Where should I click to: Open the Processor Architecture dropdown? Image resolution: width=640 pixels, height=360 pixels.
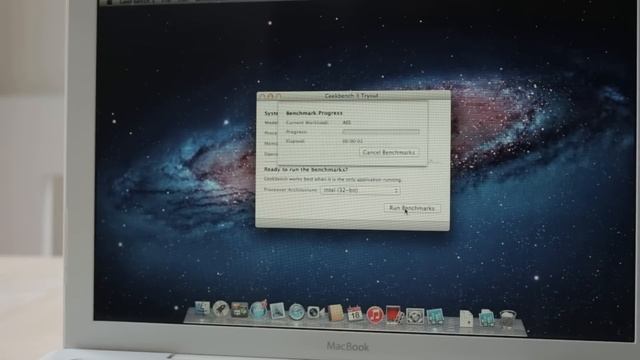pos(360,190)
